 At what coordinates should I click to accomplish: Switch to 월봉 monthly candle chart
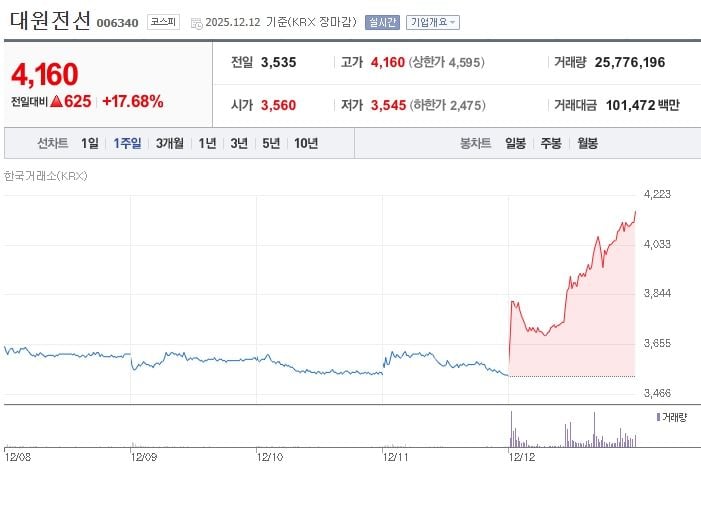587,143
